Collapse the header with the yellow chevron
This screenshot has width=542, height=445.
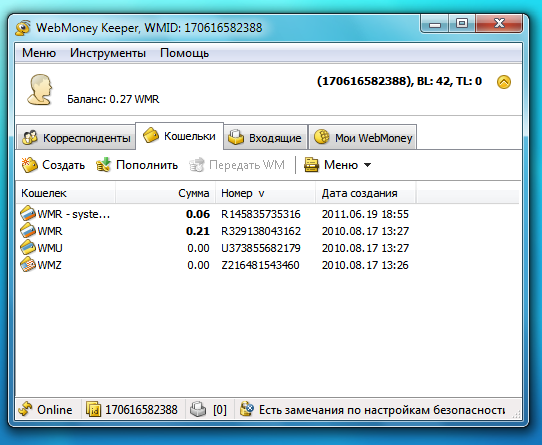click(x=504, y=82)
